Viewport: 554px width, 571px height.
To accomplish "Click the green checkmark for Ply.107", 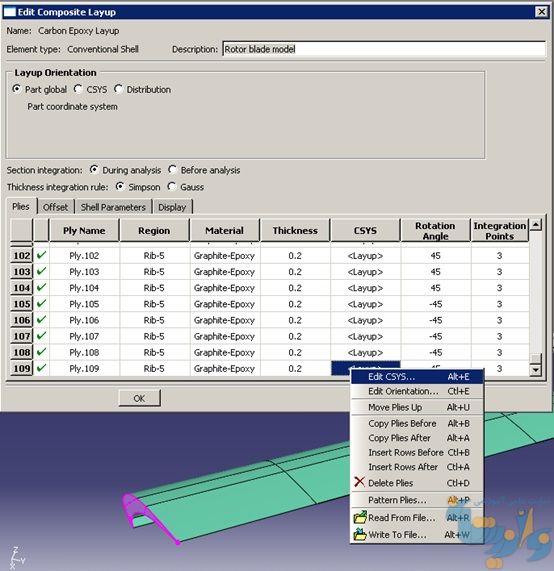I will [42, 335].
